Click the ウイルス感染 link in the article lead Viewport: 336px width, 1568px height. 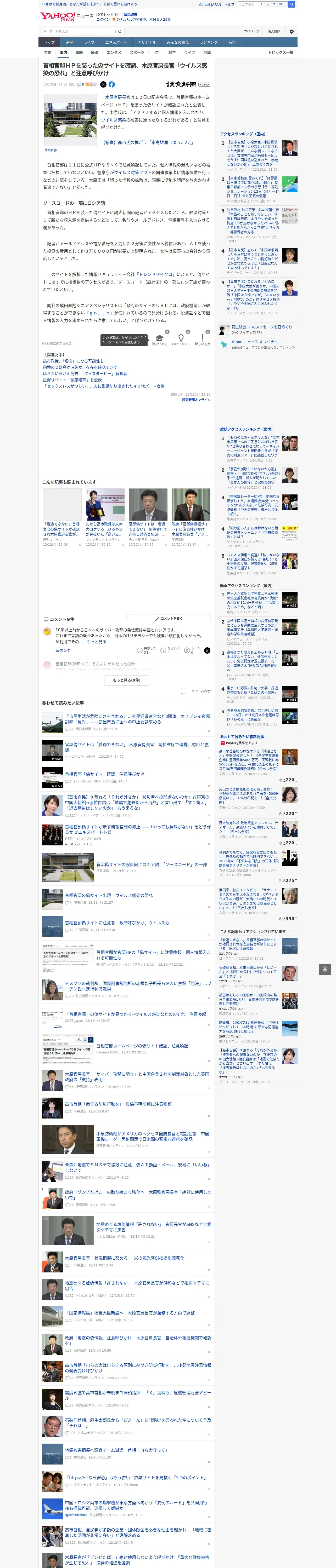click(114, 120)
